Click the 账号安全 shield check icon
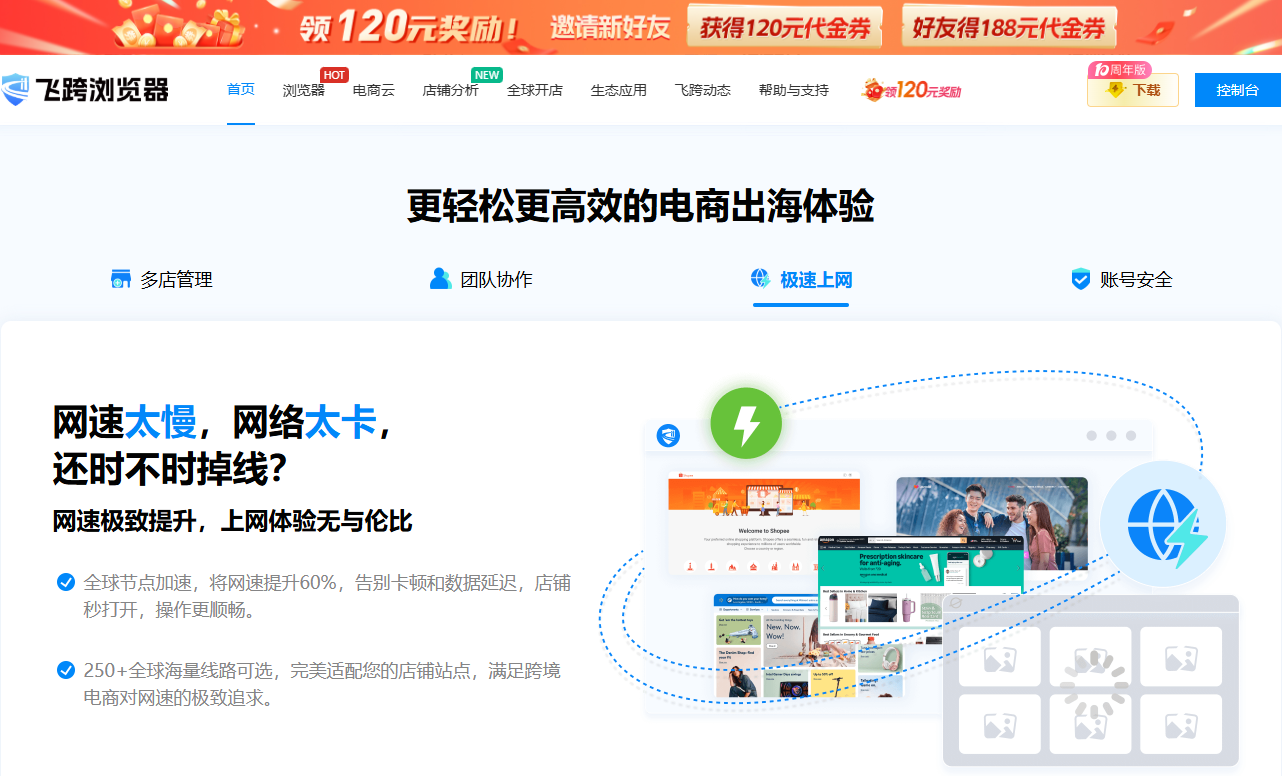The width and height of the screenshot is (1282, 776). tap(1080, 279)
